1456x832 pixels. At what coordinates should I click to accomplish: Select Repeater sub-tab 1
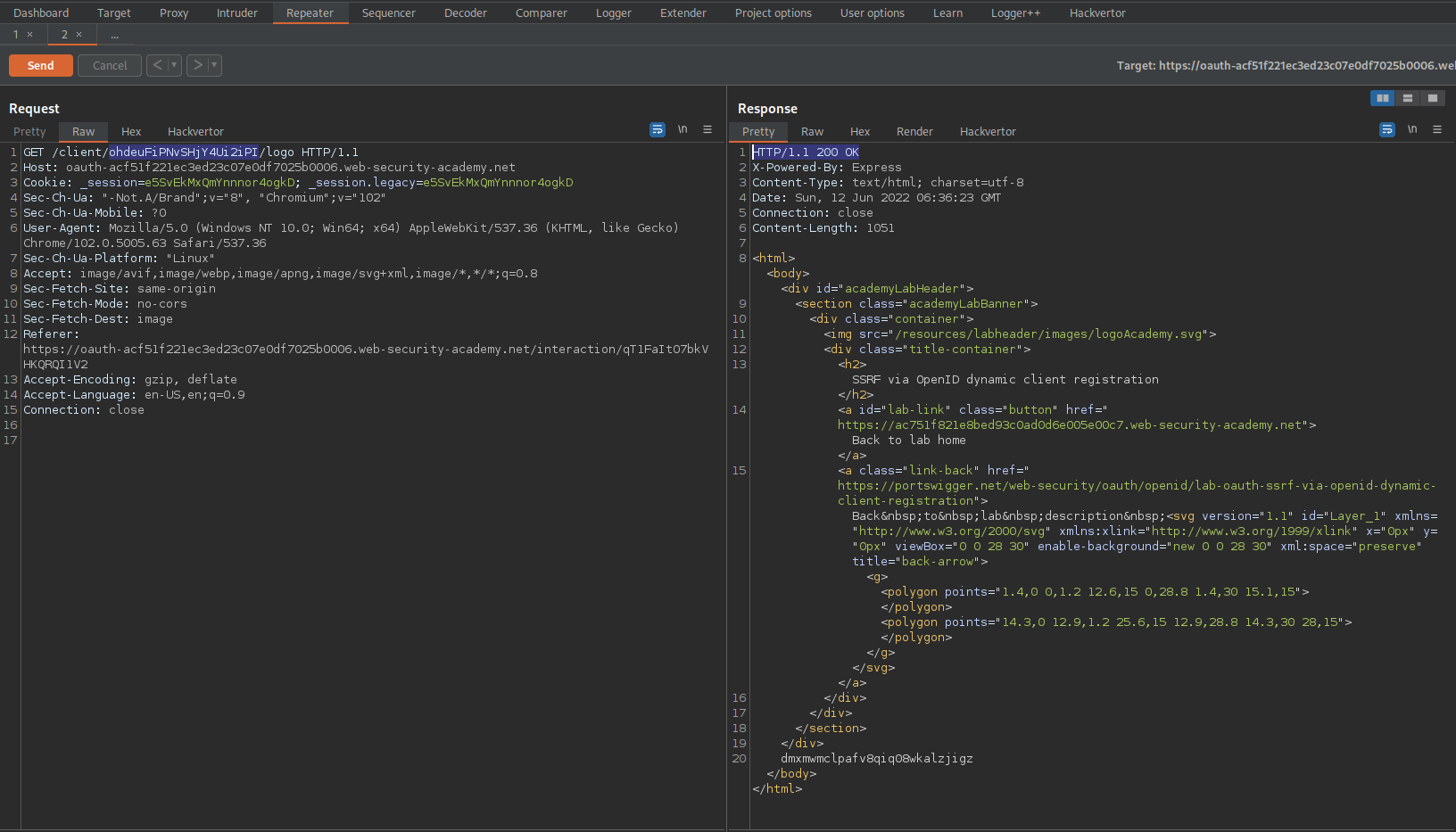click(15, 34)
